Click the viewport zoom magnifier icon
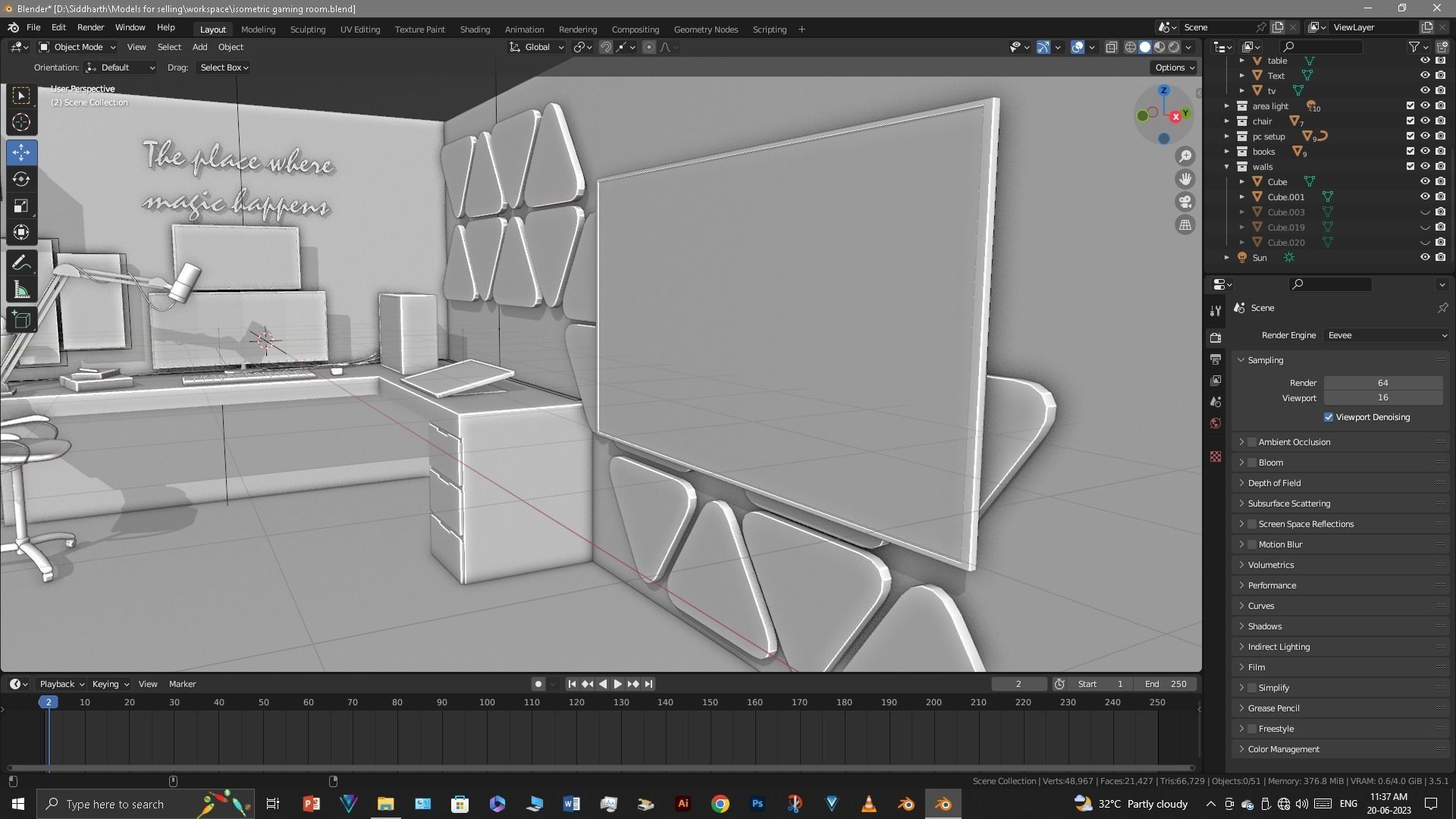 point(1185,156)
